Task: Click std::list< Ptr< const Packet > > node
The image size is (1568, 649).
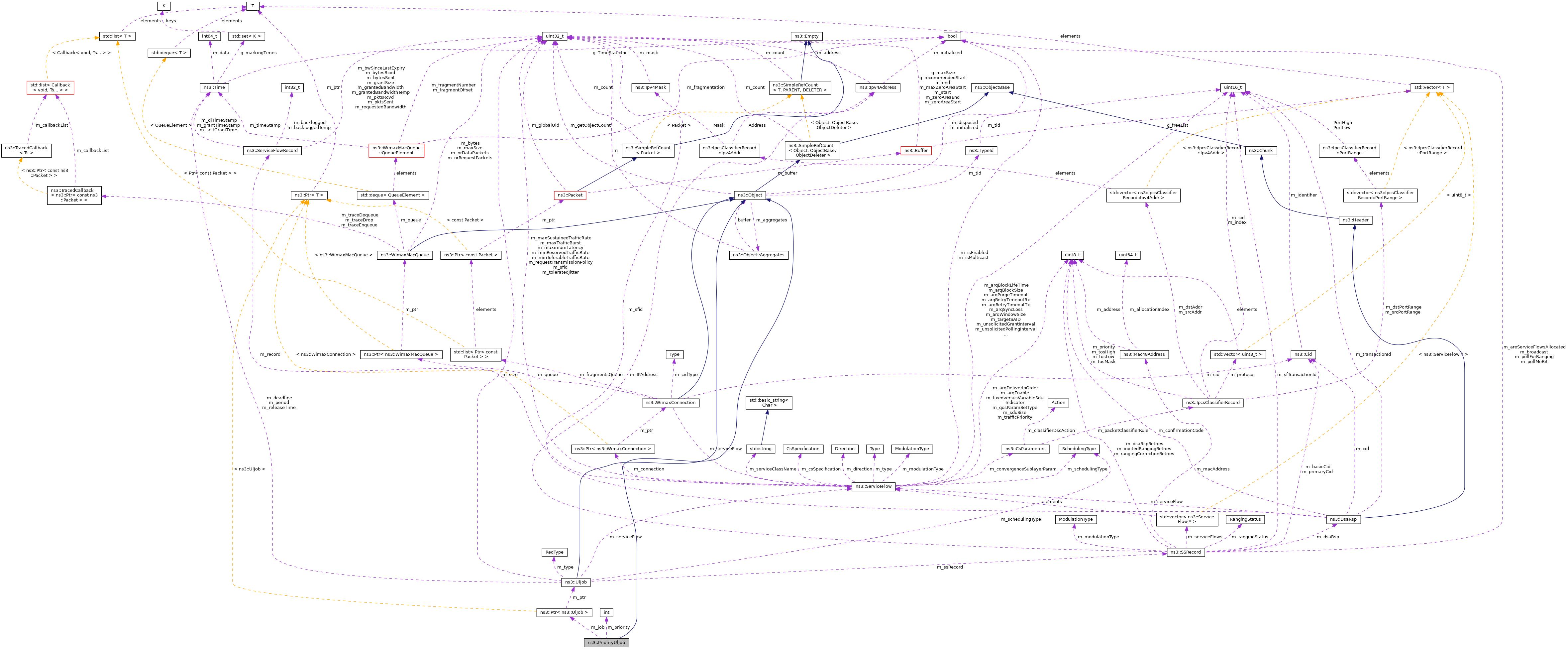Action: 475,354
